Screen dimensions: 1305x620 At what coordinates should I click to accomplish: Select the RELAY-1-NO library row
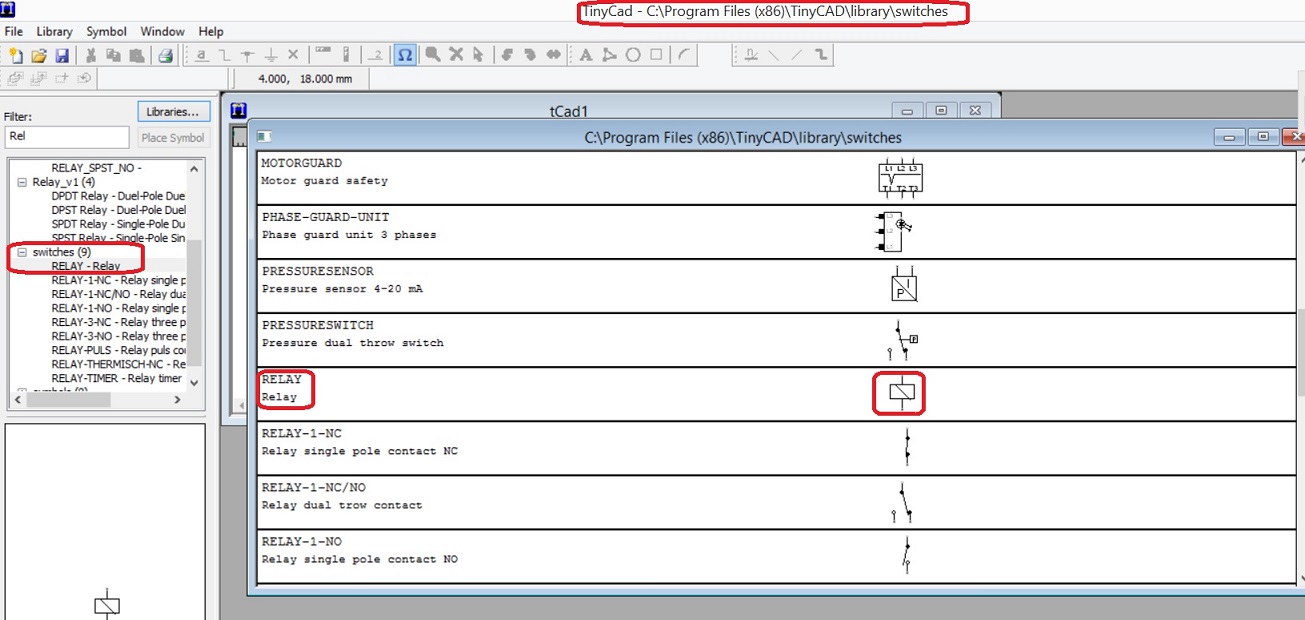coord(776,556)
